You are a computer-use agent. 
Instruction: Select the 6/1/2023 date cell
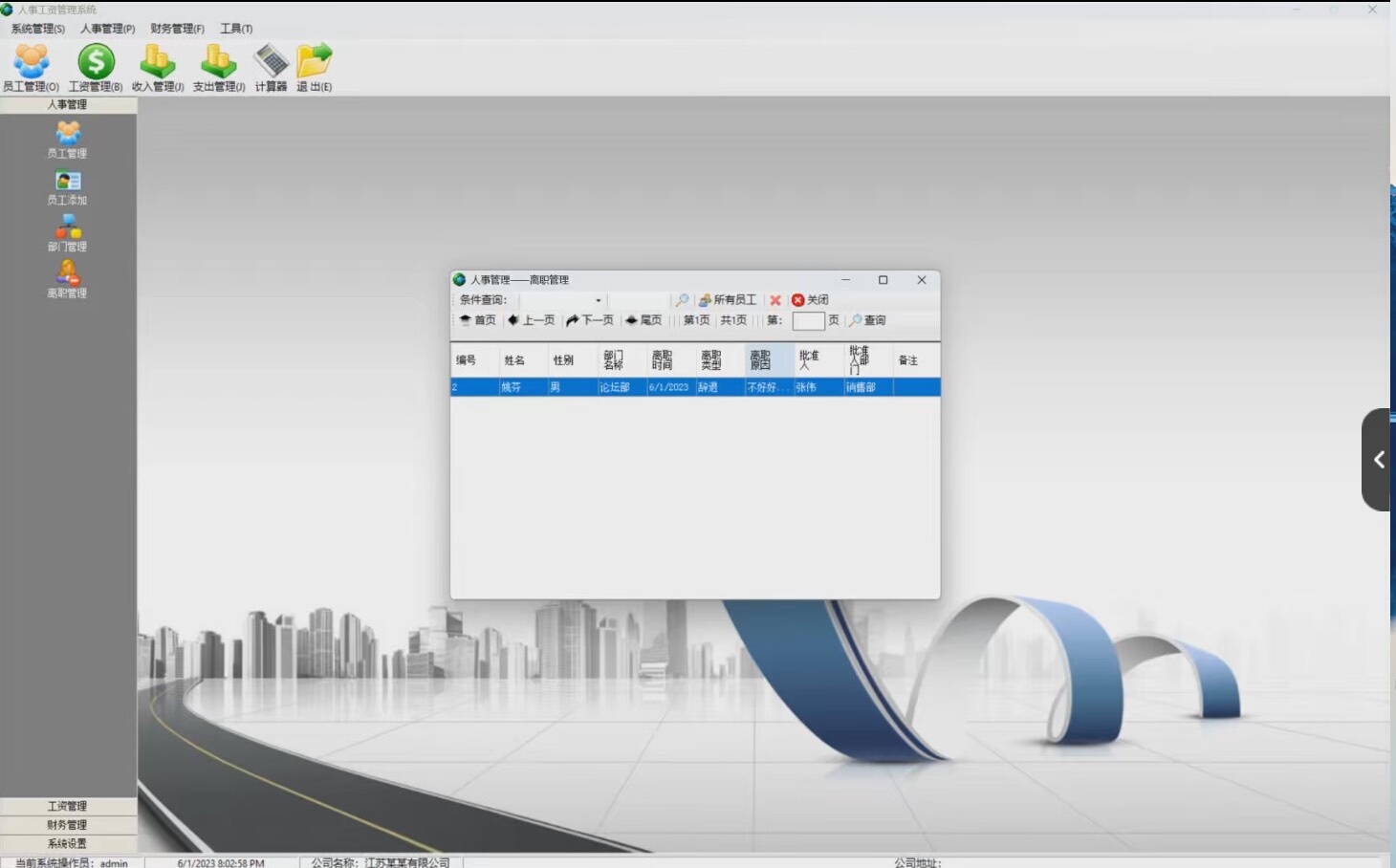click(670, 387)
